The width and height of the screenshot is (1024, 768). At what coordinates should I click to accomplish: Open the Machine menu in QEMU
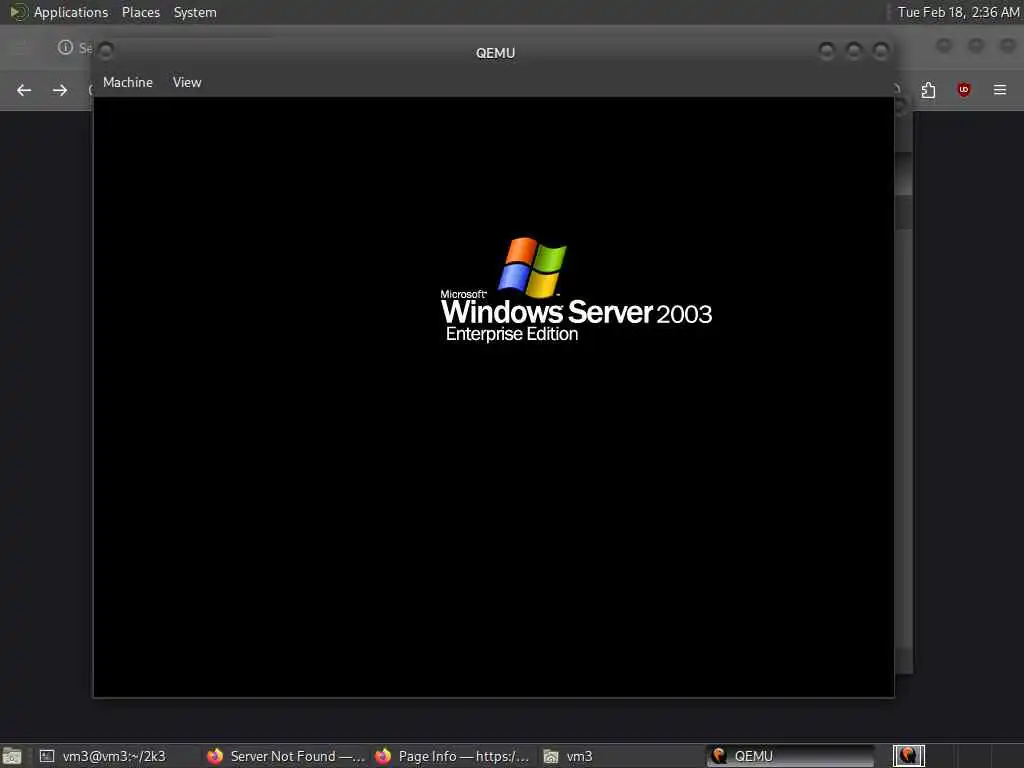tap(127, 82)
